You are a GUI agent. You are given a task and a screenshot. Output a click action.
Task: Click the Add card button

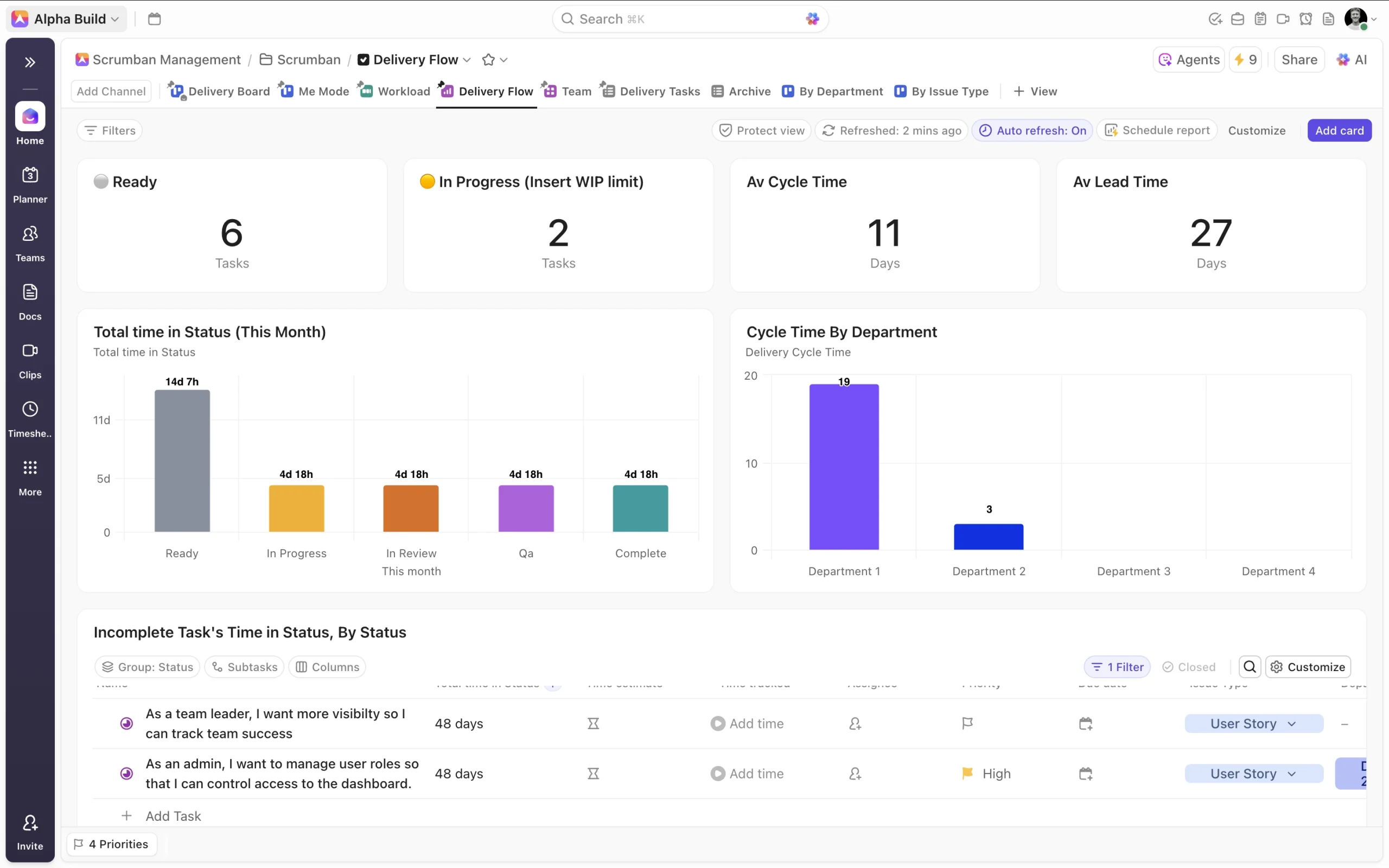click(1339, 130)
